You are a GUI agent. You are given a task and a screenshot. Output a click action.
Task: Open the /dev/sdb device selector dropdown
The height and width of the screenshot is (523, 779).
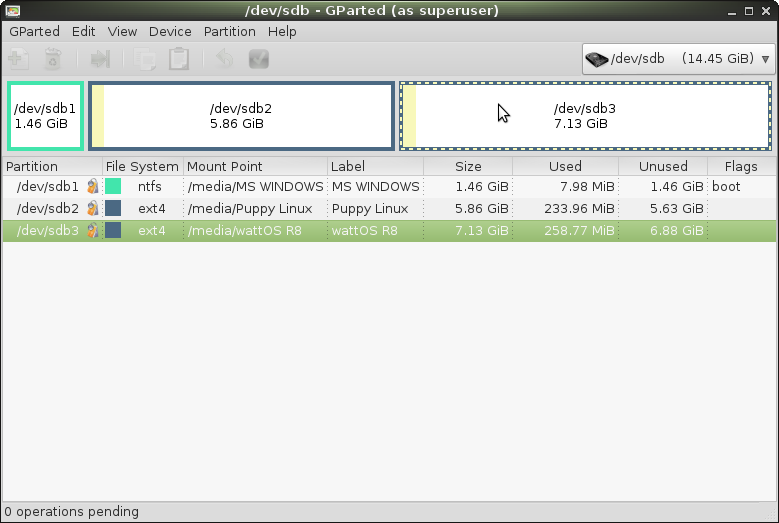[678, 59]
